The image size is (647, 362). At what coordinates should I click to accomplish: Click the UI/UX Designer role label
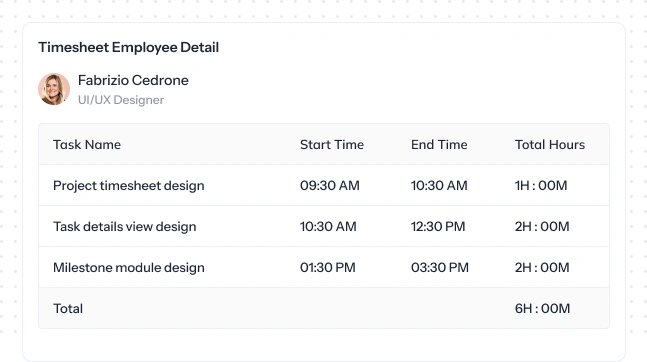tap(121, 100)
